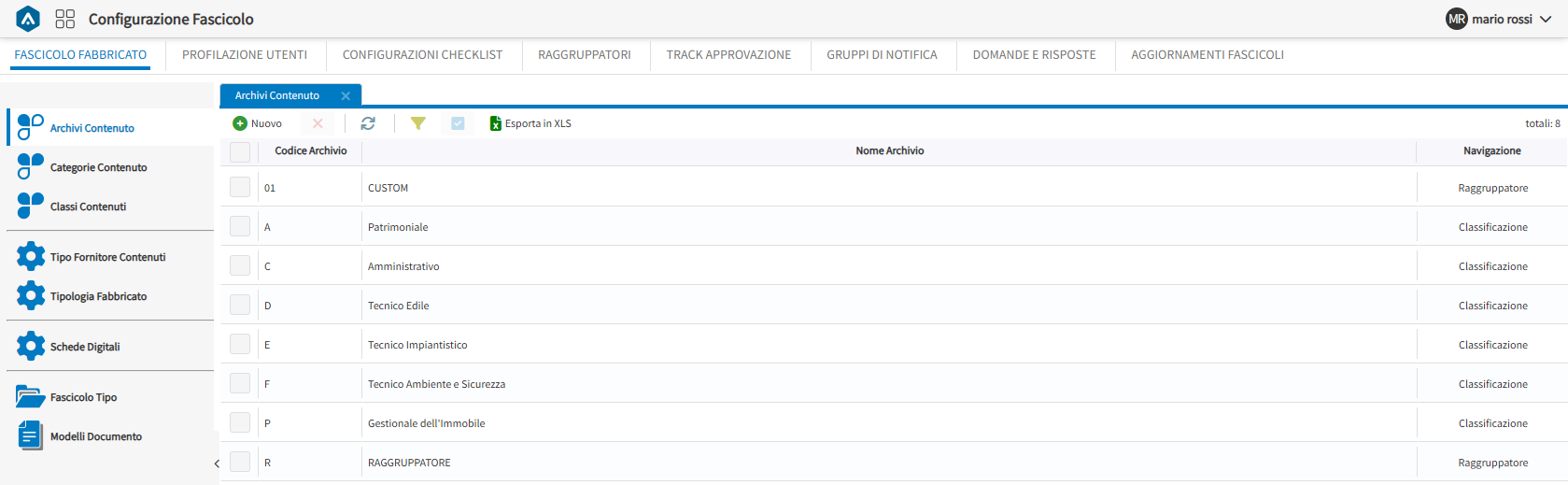Viewport: 1568px width, 485px height.
Task: Click the yellow filter funnel icon
Action: [x=418, y=123]
